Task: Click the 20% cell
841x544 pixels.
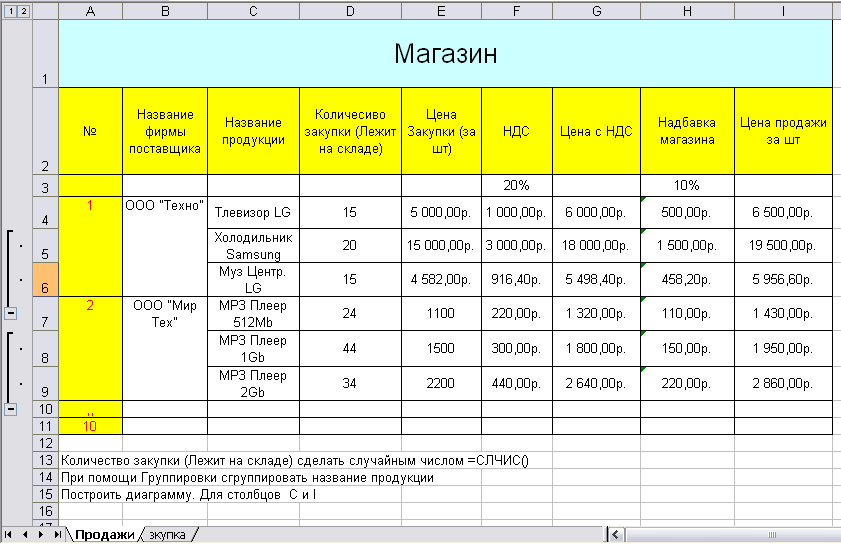Action: click(517, 186)
